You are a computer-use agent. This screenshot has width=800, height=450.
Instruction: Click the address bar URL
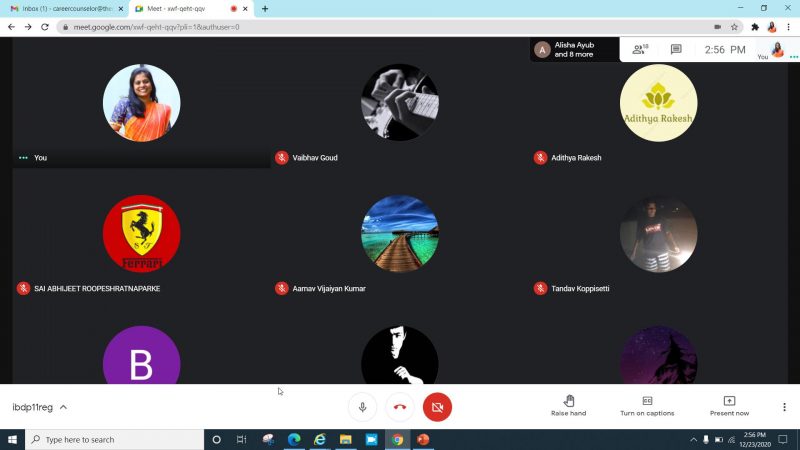(x=156, y=27)
